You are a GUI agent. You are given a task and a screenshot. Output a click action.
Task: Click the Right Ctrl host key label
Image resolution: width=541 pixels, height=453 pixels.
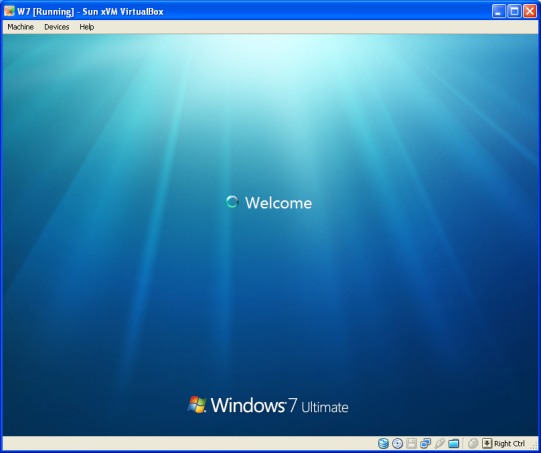[509, 444]
